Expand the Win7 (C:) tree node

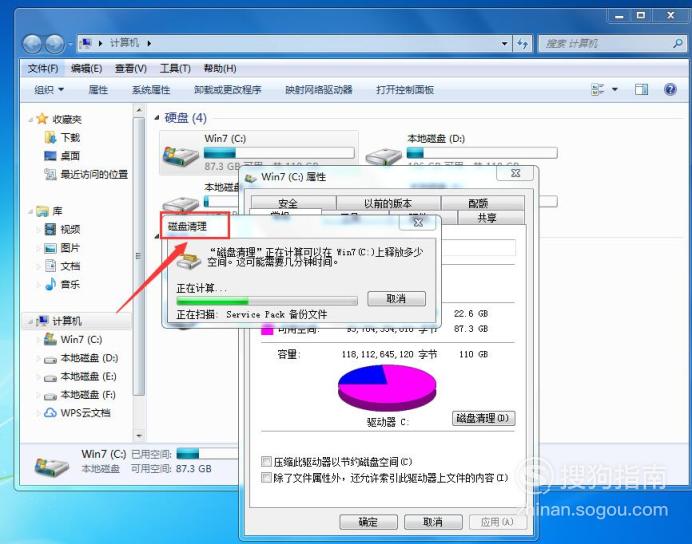pyautogui.click(x=38, y=340)
